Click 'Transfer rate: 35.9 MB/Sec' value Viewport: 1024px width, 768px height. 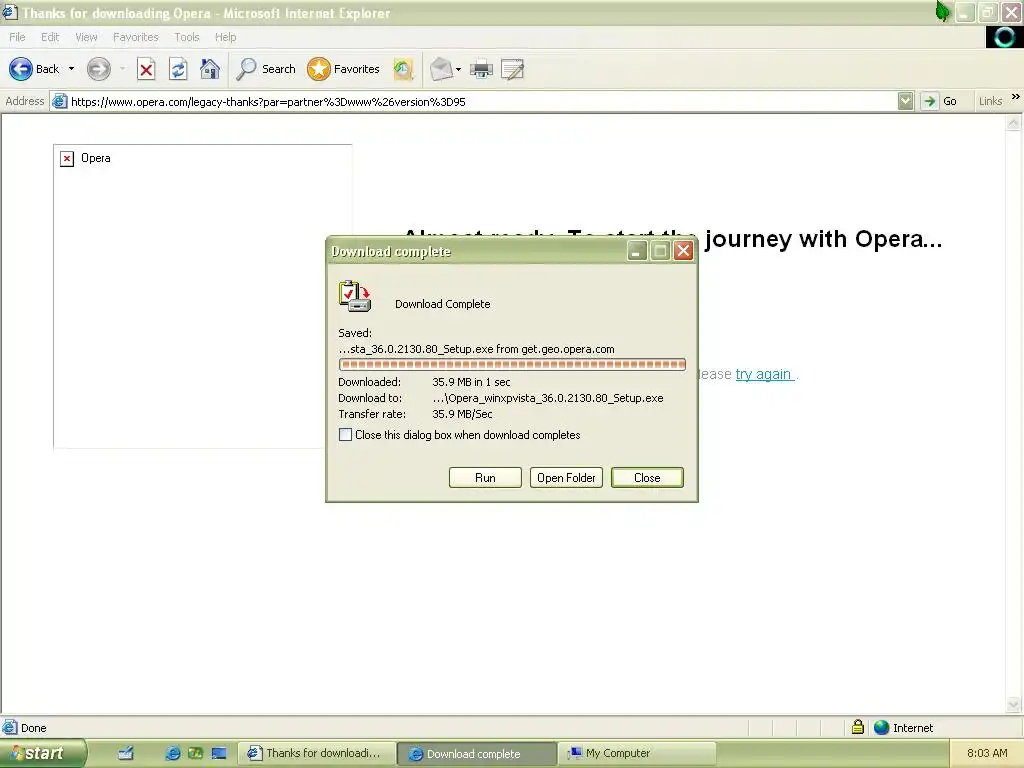pos(462,414)
